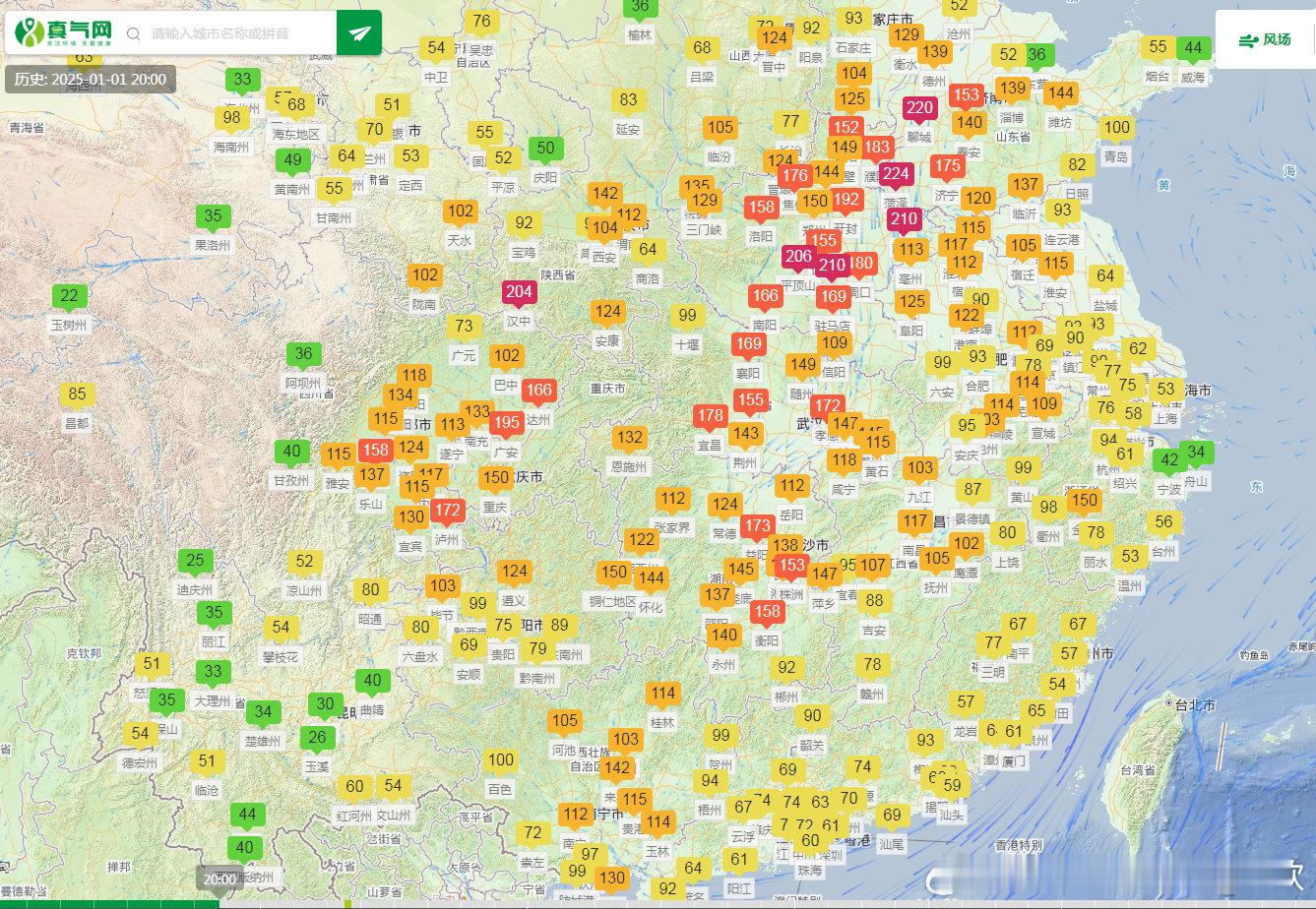Select the 26 AQI marker for 玉溪
Image resolution: width=1316 pixels, height=909 pixels.
317,739
